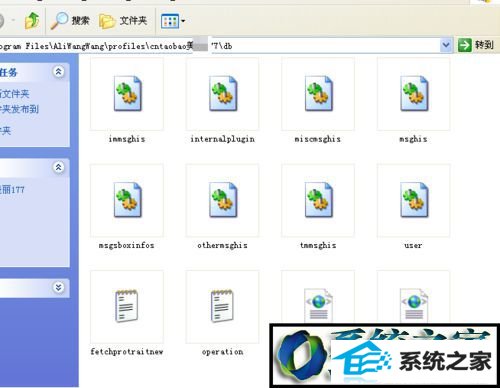Screen dimensions: 500x388
Task: Select the tmmsghis file icon
Action: coord(318,200)
